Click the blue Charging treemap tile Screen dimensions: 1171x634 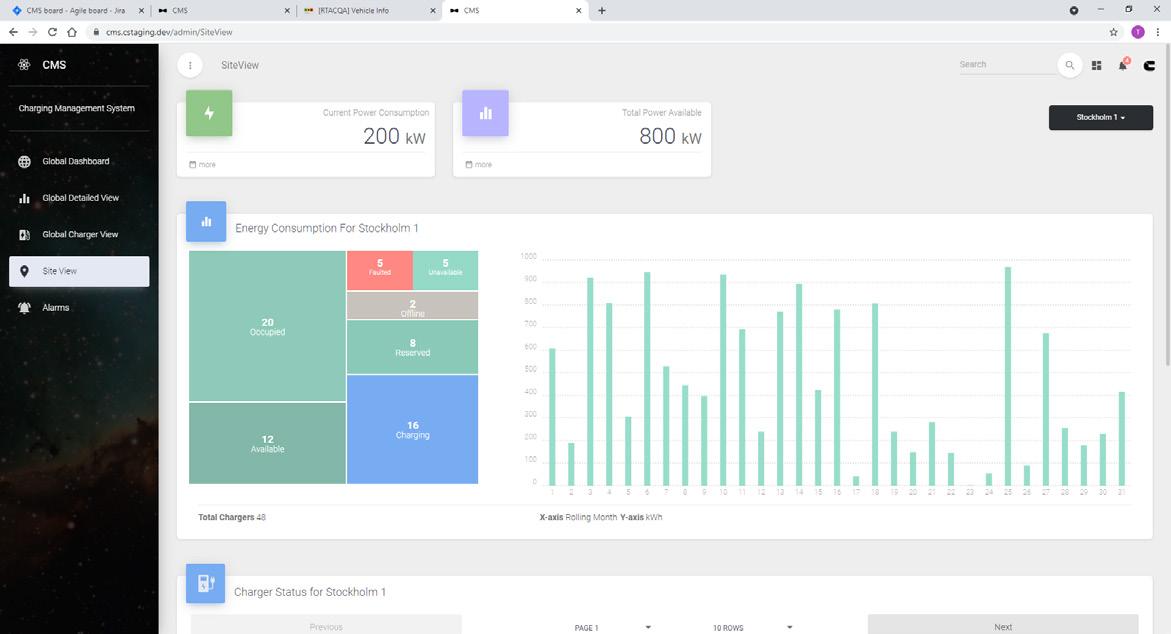[412, 429]
